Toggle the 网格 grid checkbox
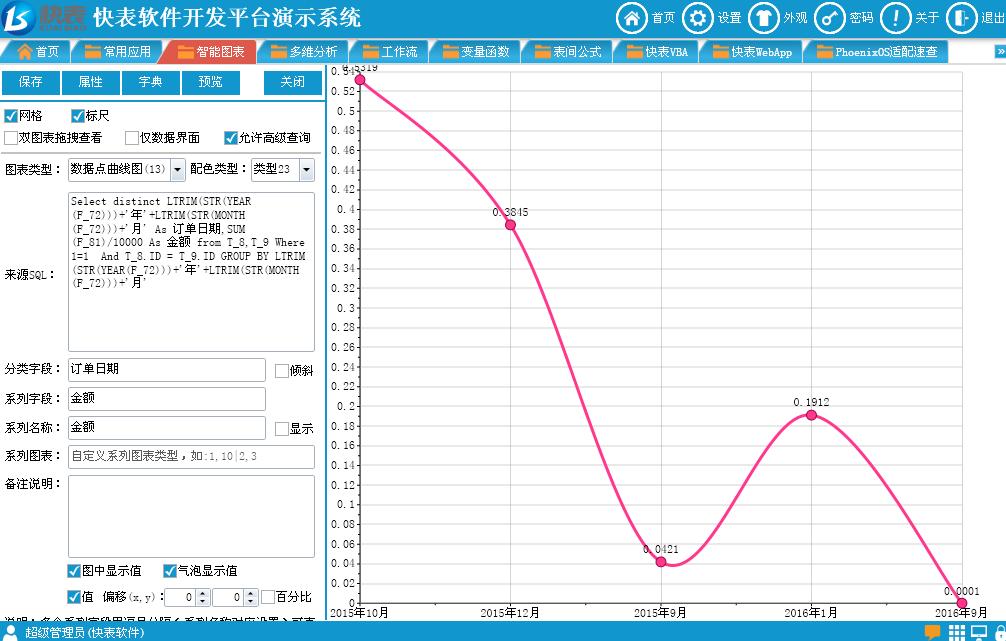Image resolution: width=1006 pixels, height=641 pixels. pos(10,115)
